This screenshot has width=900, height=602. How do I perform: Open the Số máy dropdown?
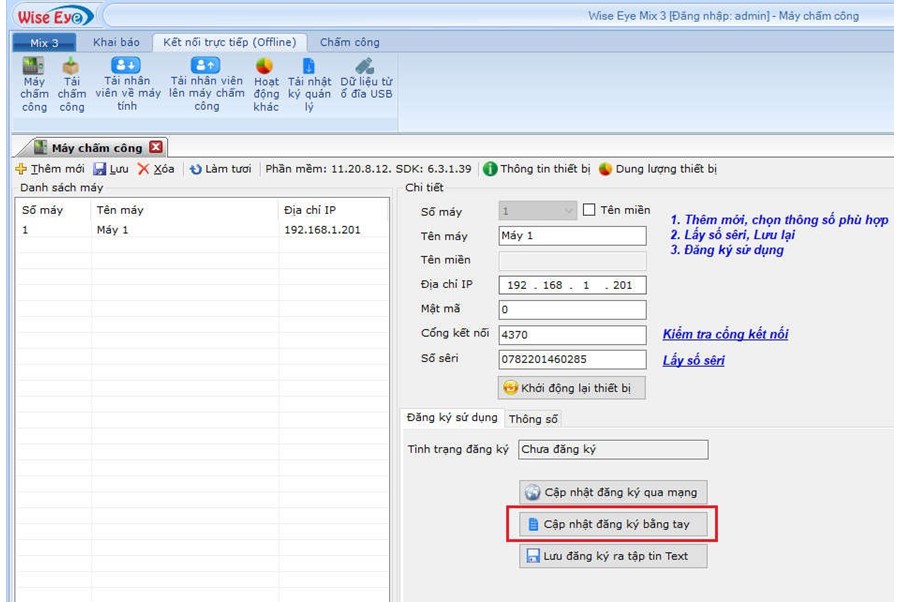(537, 211)
